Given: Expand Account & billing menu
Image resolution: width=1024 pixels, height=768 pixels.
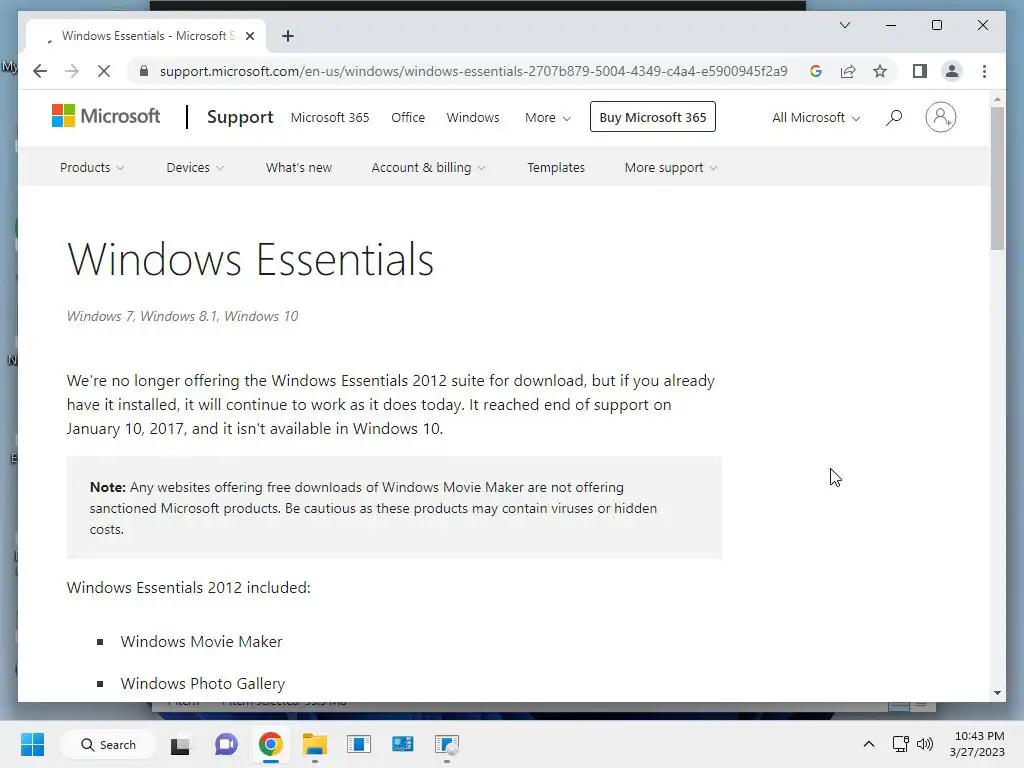Looking at the screenshot, I should coord(428,168).
